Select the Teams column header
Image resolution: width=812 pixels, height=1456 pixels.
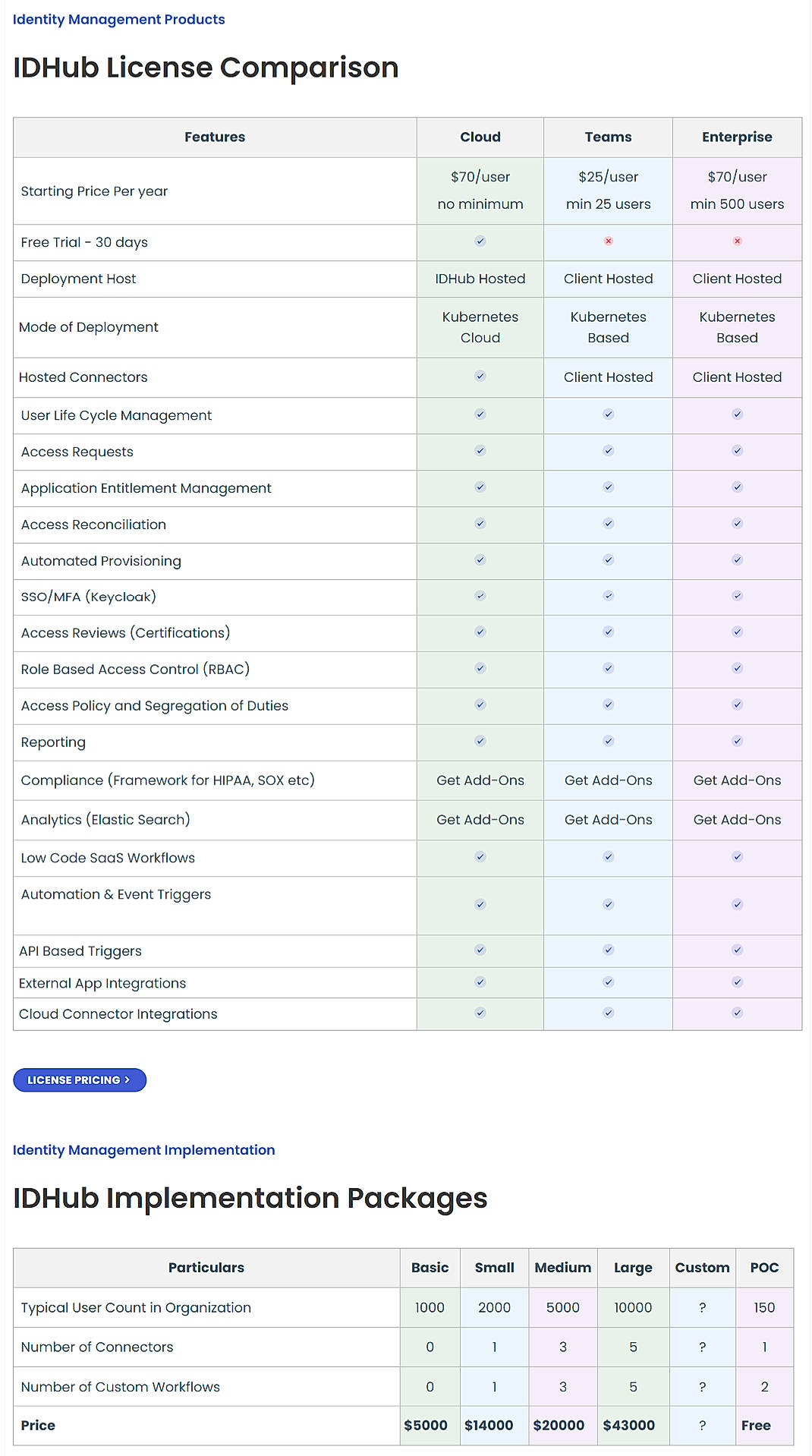[609, 137]
